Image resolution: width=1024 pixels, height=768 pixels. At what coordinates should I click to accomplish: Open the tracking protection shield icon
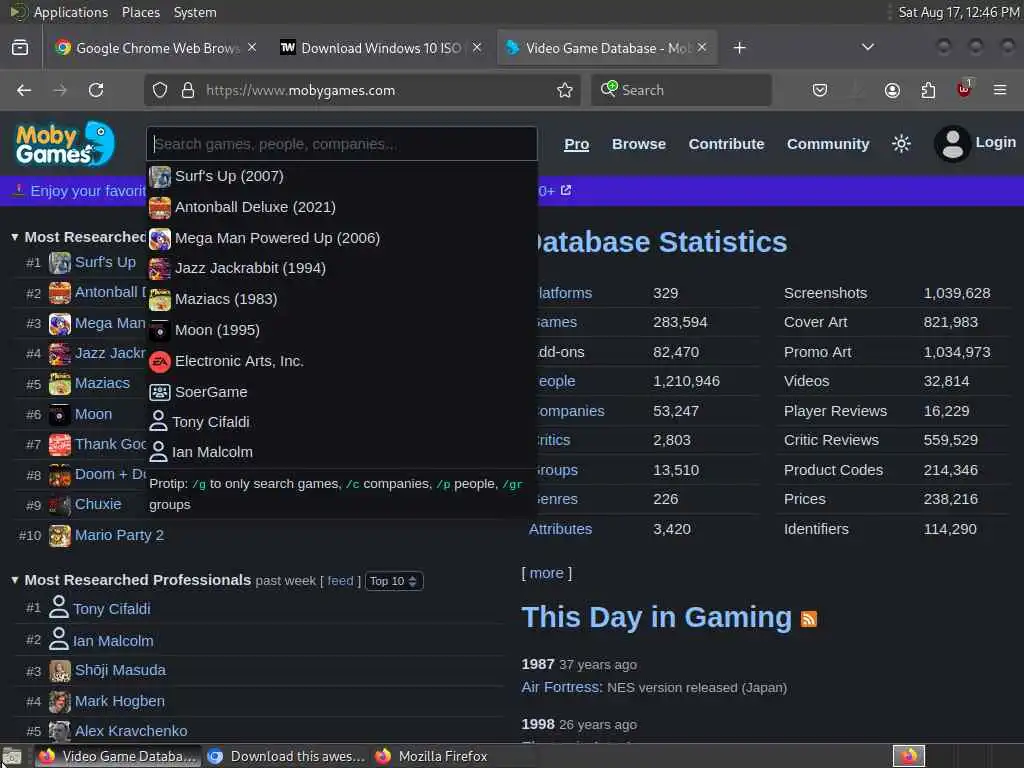[160, 90]
